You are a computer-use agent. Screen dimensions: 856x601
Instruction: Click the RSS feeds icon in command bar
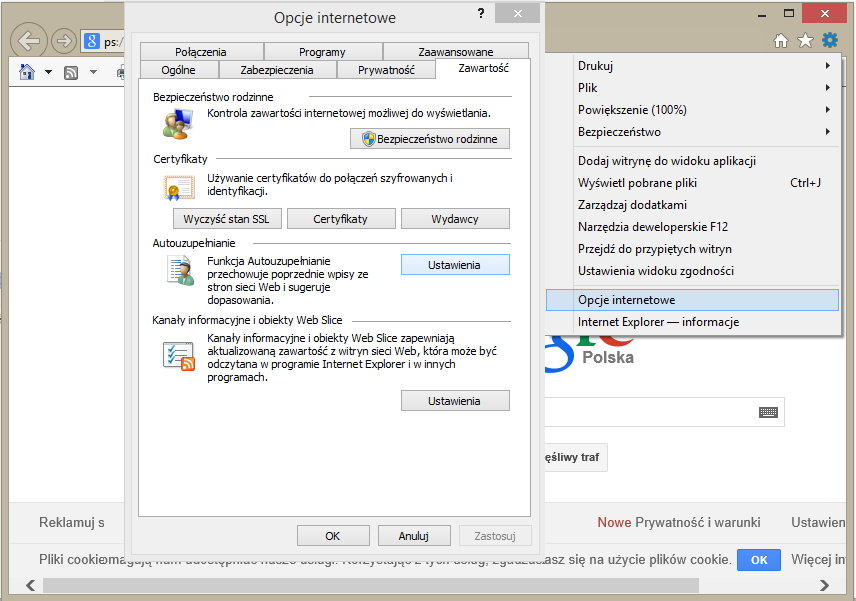pyautogui.click(x=71, y=72)
